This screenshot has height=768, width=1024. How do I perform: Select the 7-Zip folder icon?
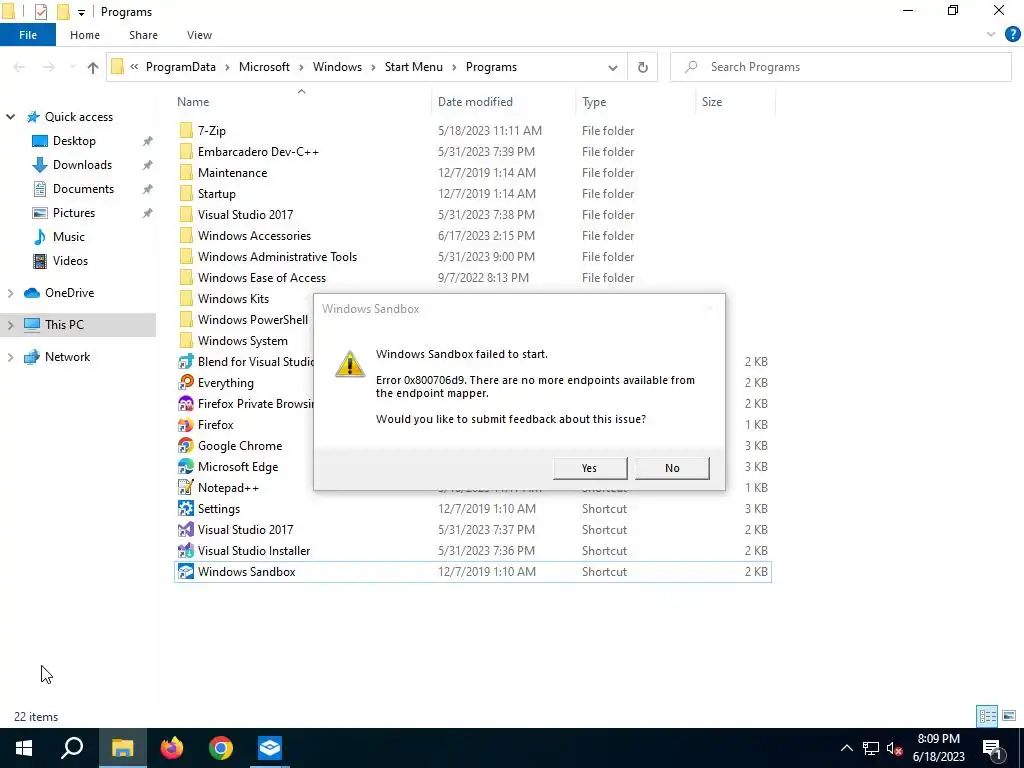(x=186, y=131)
